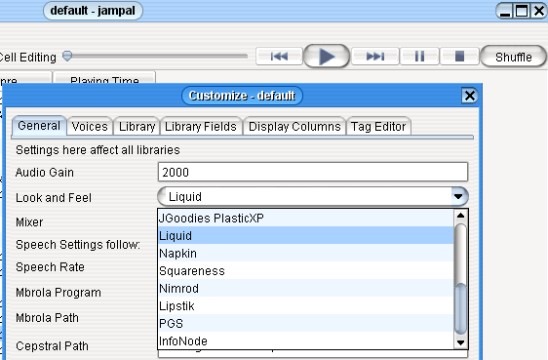Open the Voices tab
Screen dimensions: 548x360
[89, 127]
